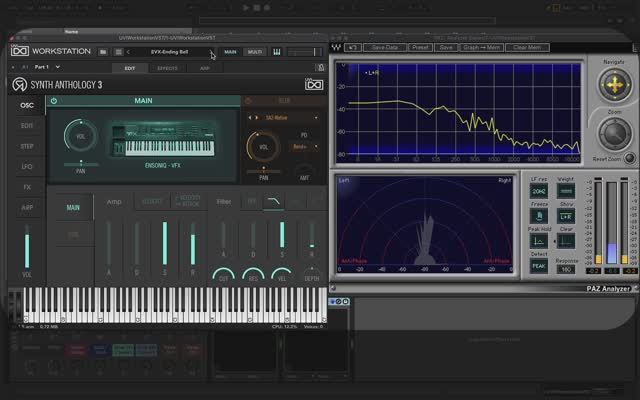
Task: Click the Waves logo in the PAZ Analyzer toolbar
Action: coord(336,47)
